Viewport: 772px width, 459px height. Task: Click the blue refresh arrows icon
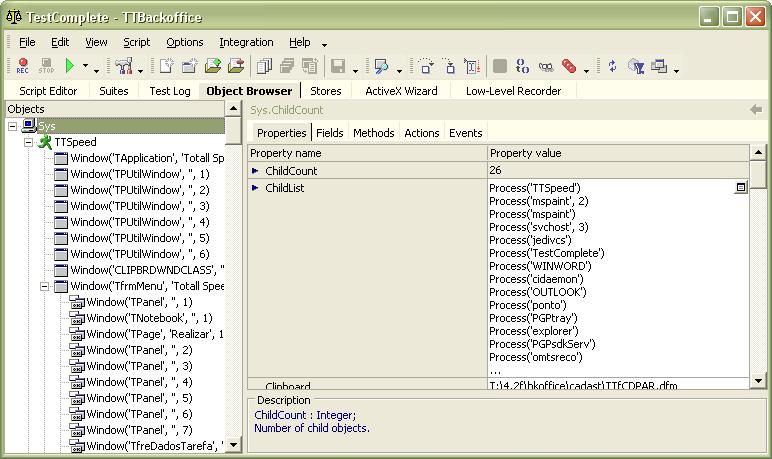(612, 66)
